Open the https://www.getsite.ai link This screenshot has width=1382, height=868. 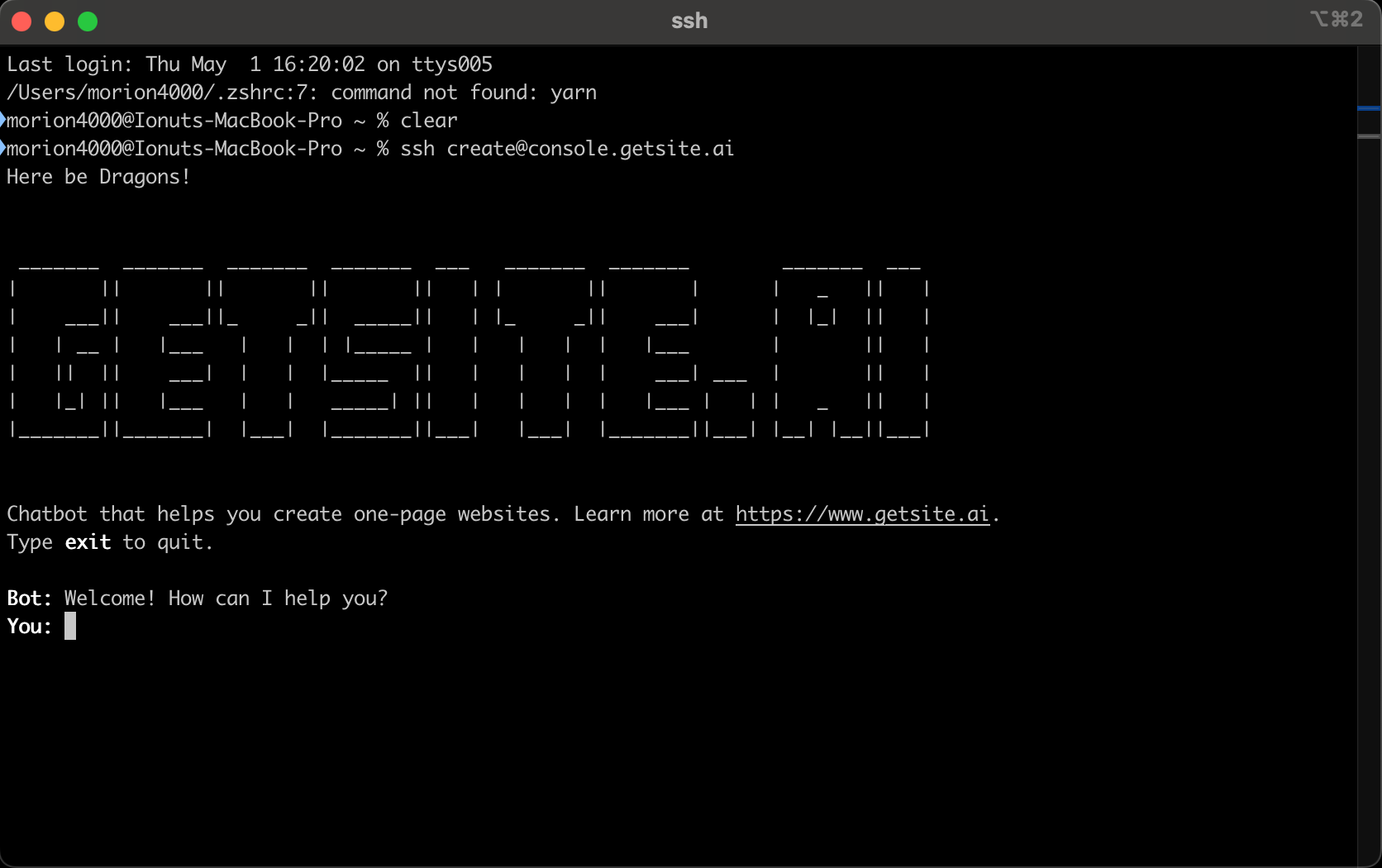click(x=861, y=514)
